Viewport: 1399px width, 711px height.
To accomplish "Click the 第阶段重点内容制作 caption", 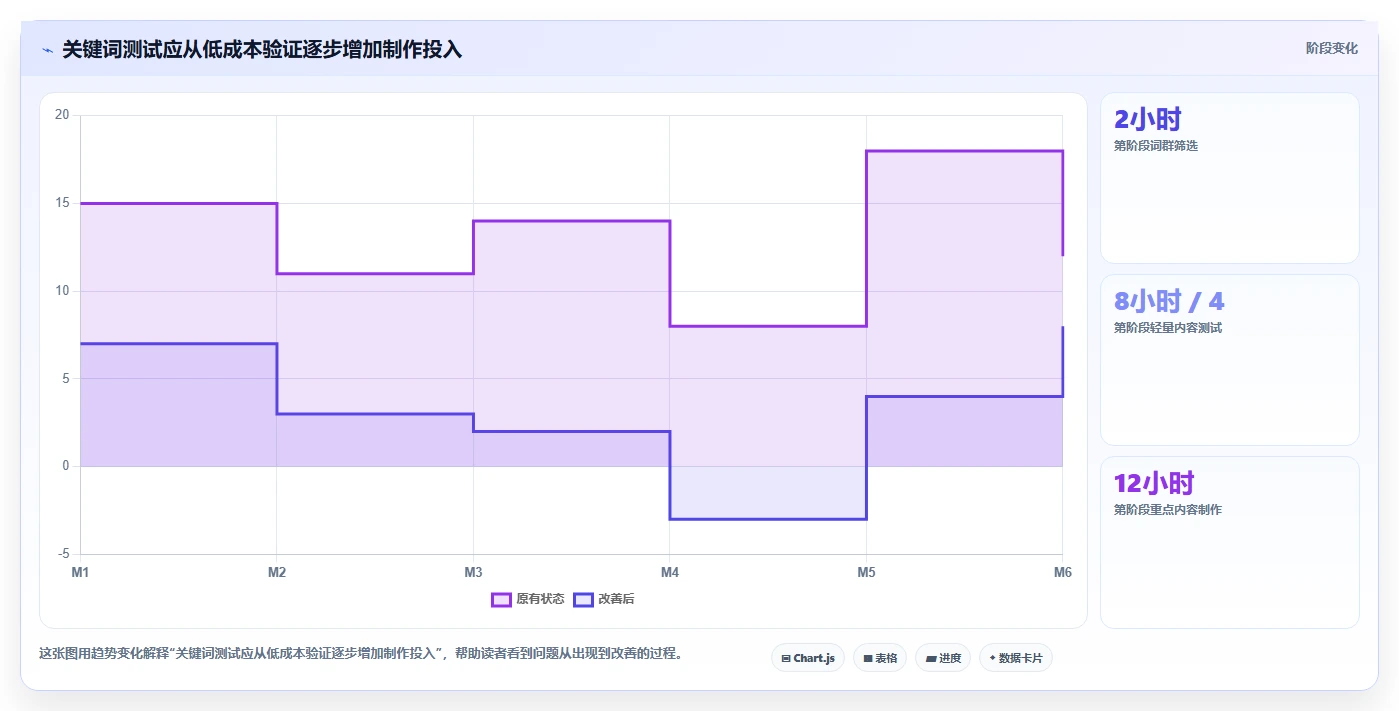I will coord(1167,510).
